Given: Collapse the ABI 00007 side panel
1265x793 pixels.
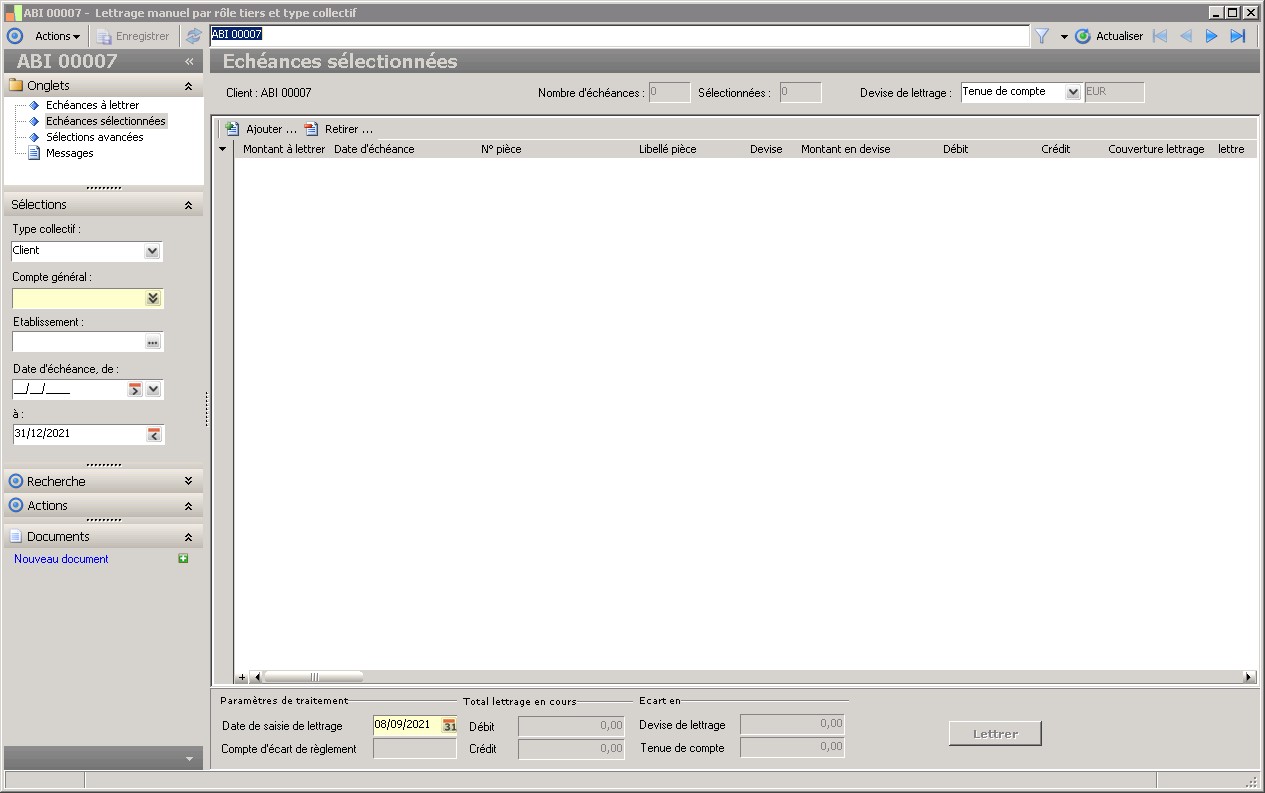Looking at the screenshot, I should (x=189, y=61).
